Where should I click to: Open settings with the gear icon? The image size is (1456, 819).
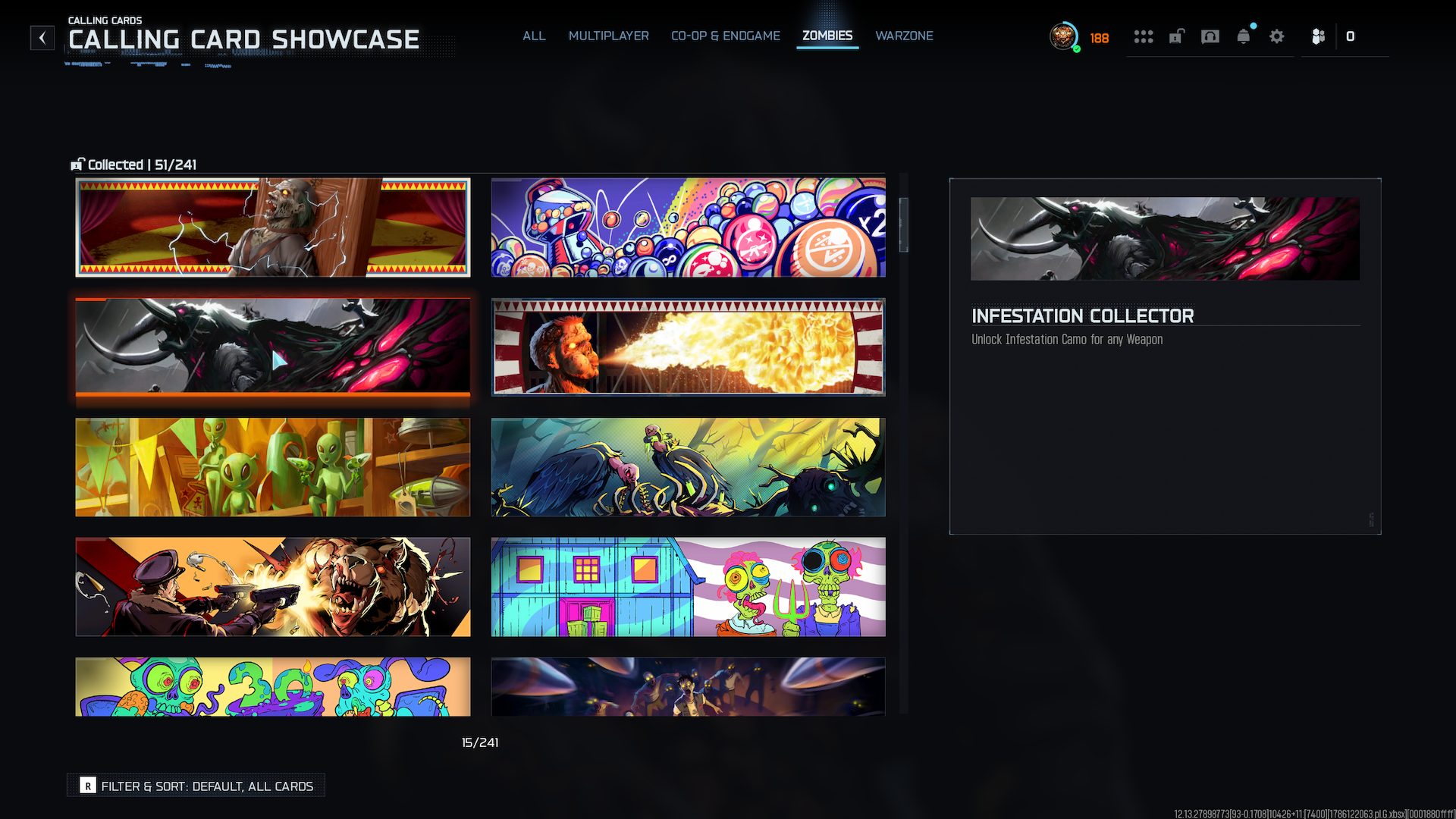click(x=1277, y=36)
